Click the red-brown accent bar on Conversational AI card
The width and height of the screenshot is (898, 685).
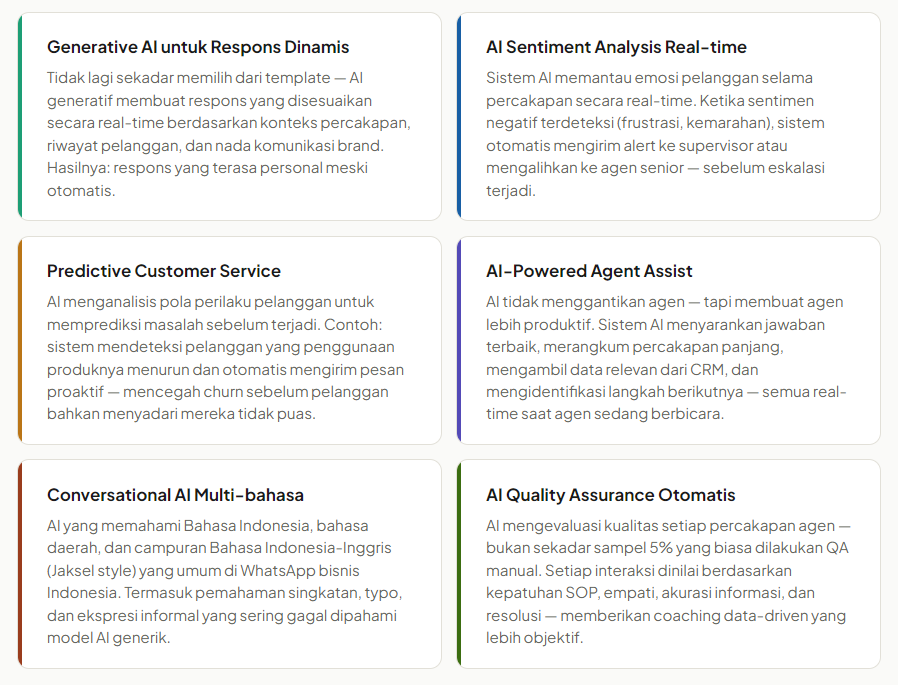tap(20, 564)
